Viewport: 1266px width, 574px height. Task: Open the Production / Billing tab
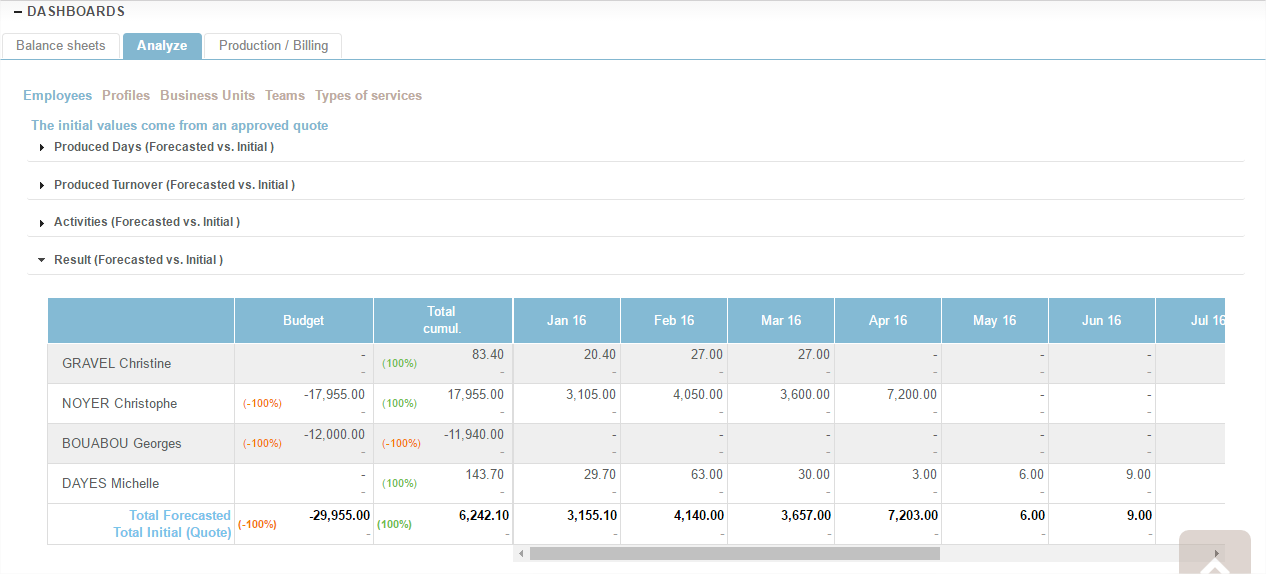(273, 46)
